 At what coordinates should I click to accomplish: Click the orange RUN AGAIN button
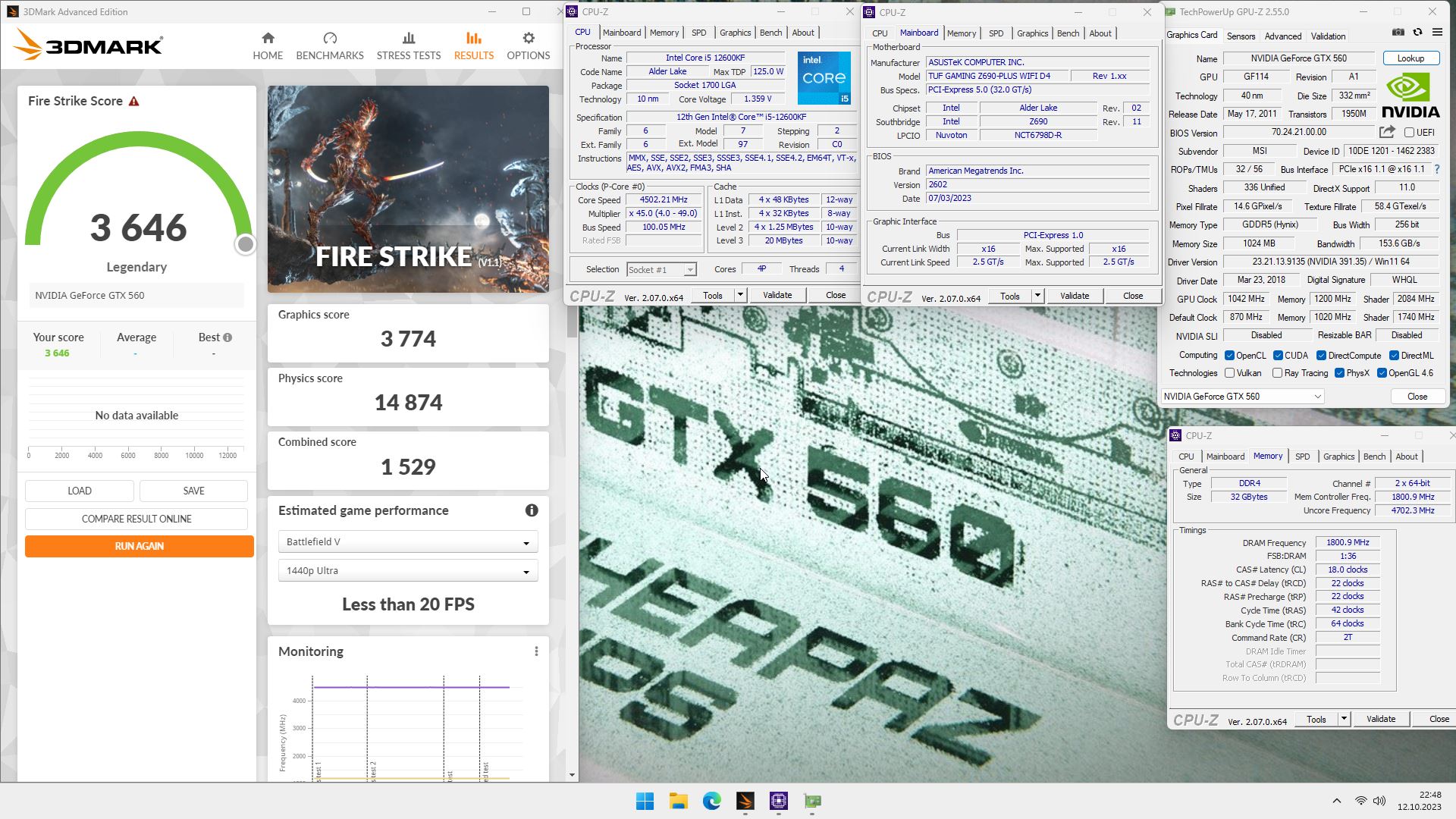[139, 546]
